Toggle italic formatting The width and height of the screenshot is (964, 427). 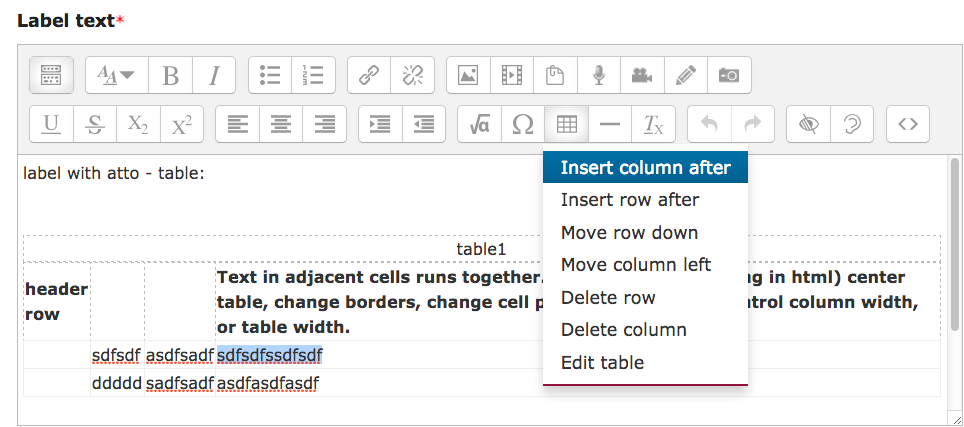pos(214,75)
